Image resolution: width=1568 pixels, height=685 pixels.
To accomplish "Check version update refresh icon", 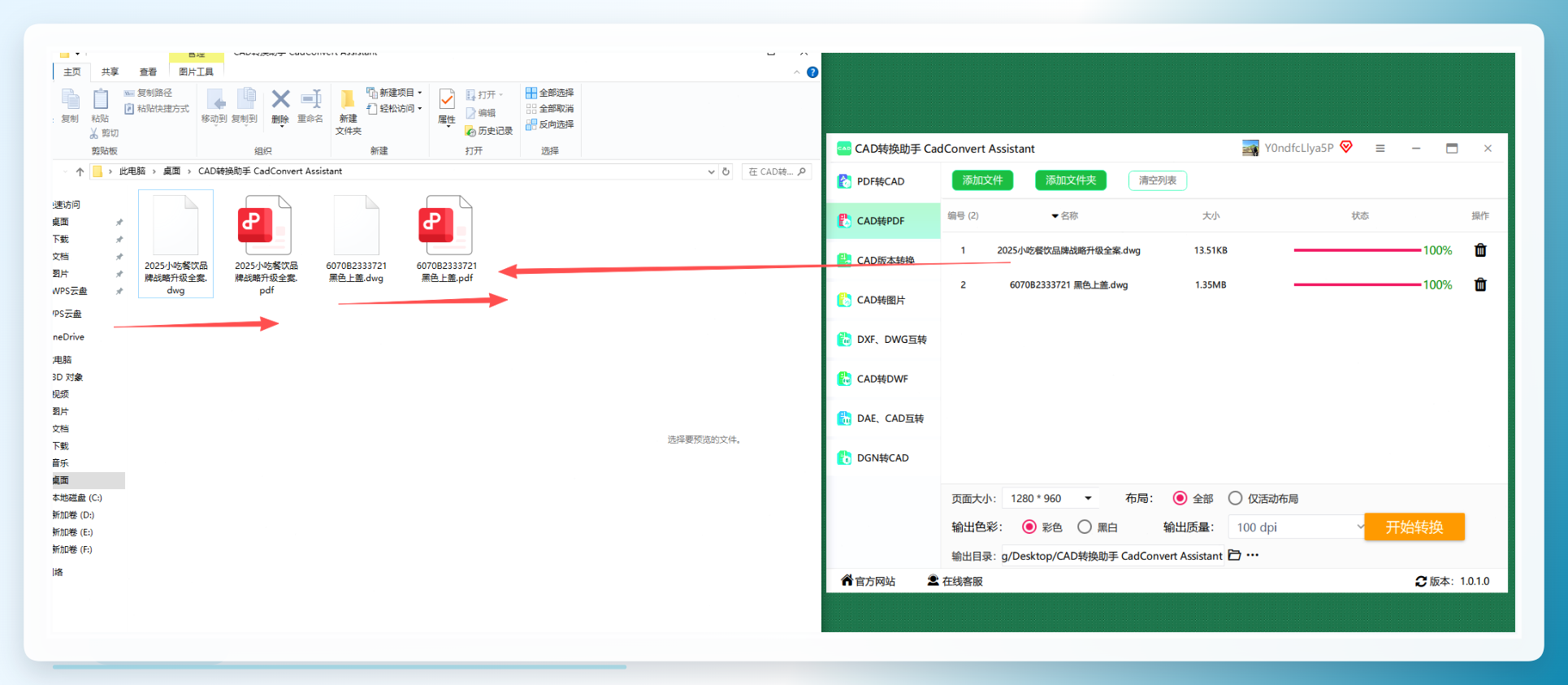I will click(x=1421, y=582).
